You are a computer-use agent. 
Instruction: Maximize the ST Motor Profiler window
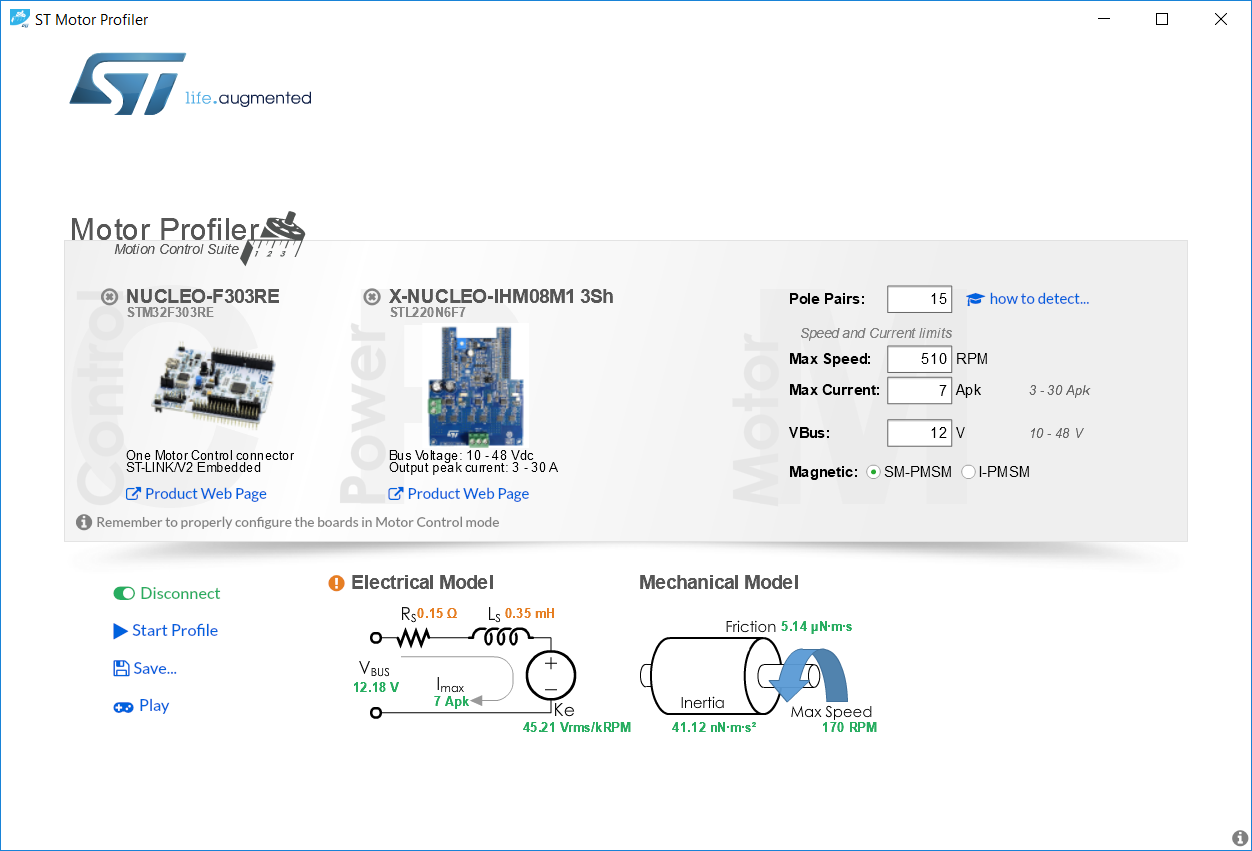(1162, 19)
